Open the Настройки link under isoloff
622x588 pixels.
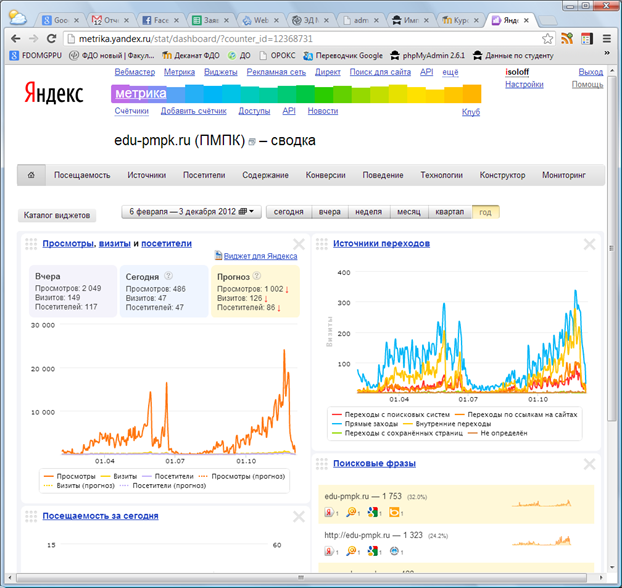524,85
